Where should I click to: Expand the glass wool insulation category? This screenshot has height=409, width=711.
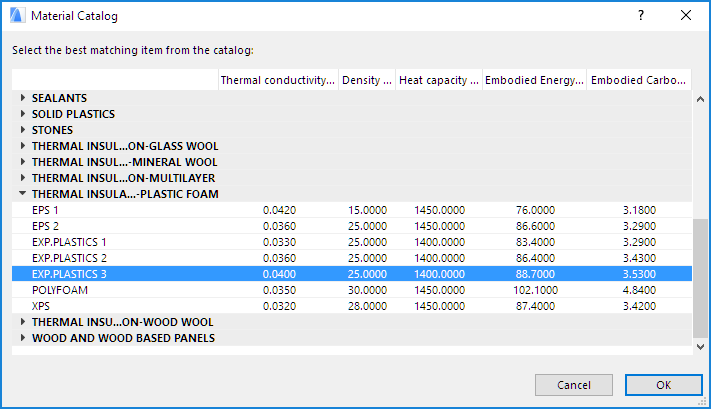tap(23, 146)
